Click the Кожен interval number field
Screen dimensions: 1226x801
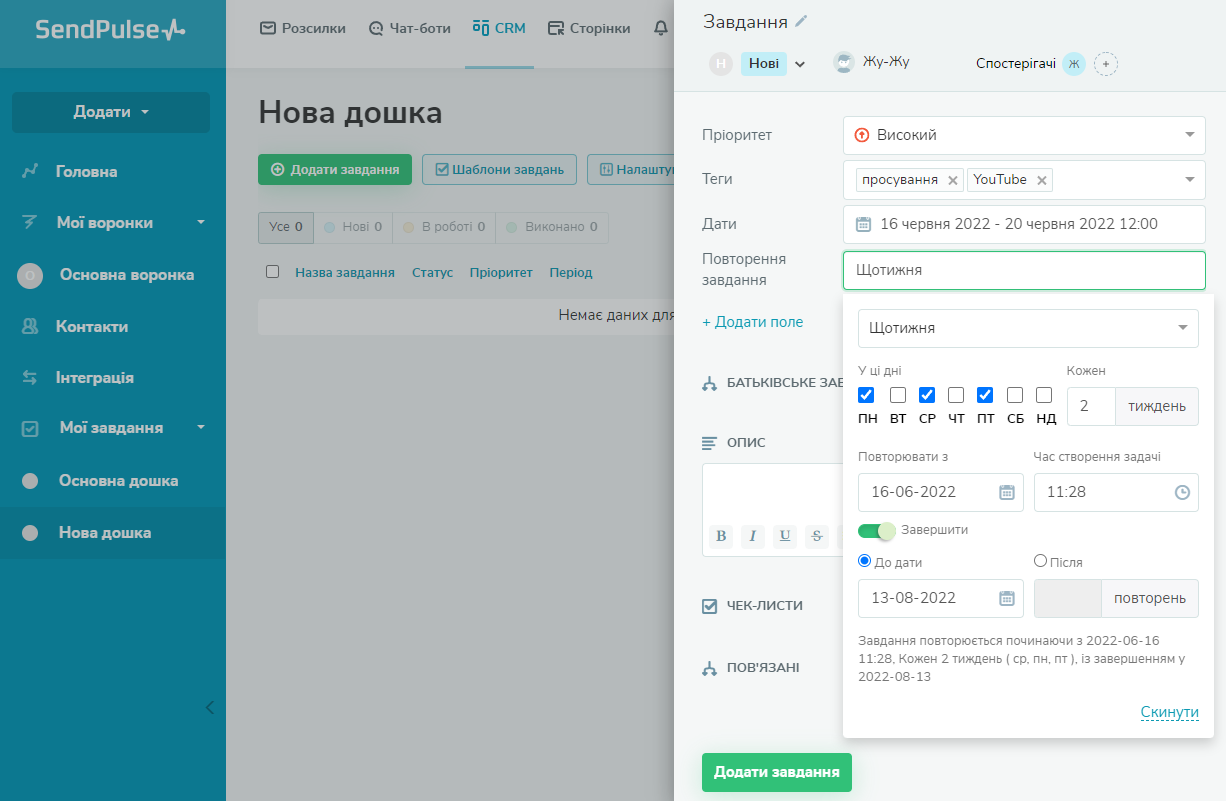tap(1091, 406)
